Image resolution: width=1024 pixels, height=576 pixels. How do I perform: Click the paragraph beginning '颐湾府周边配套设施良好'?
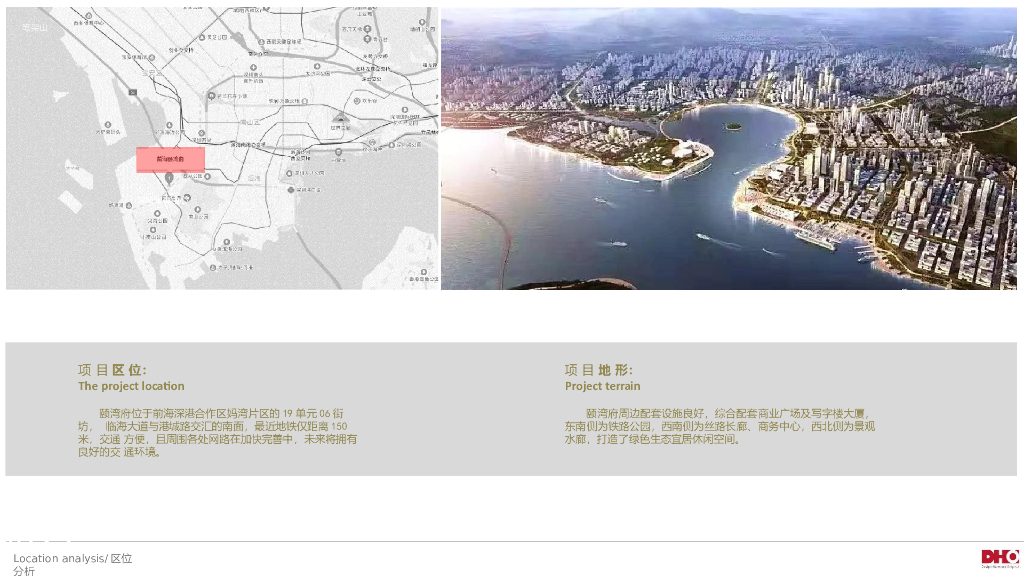(720, 426)
